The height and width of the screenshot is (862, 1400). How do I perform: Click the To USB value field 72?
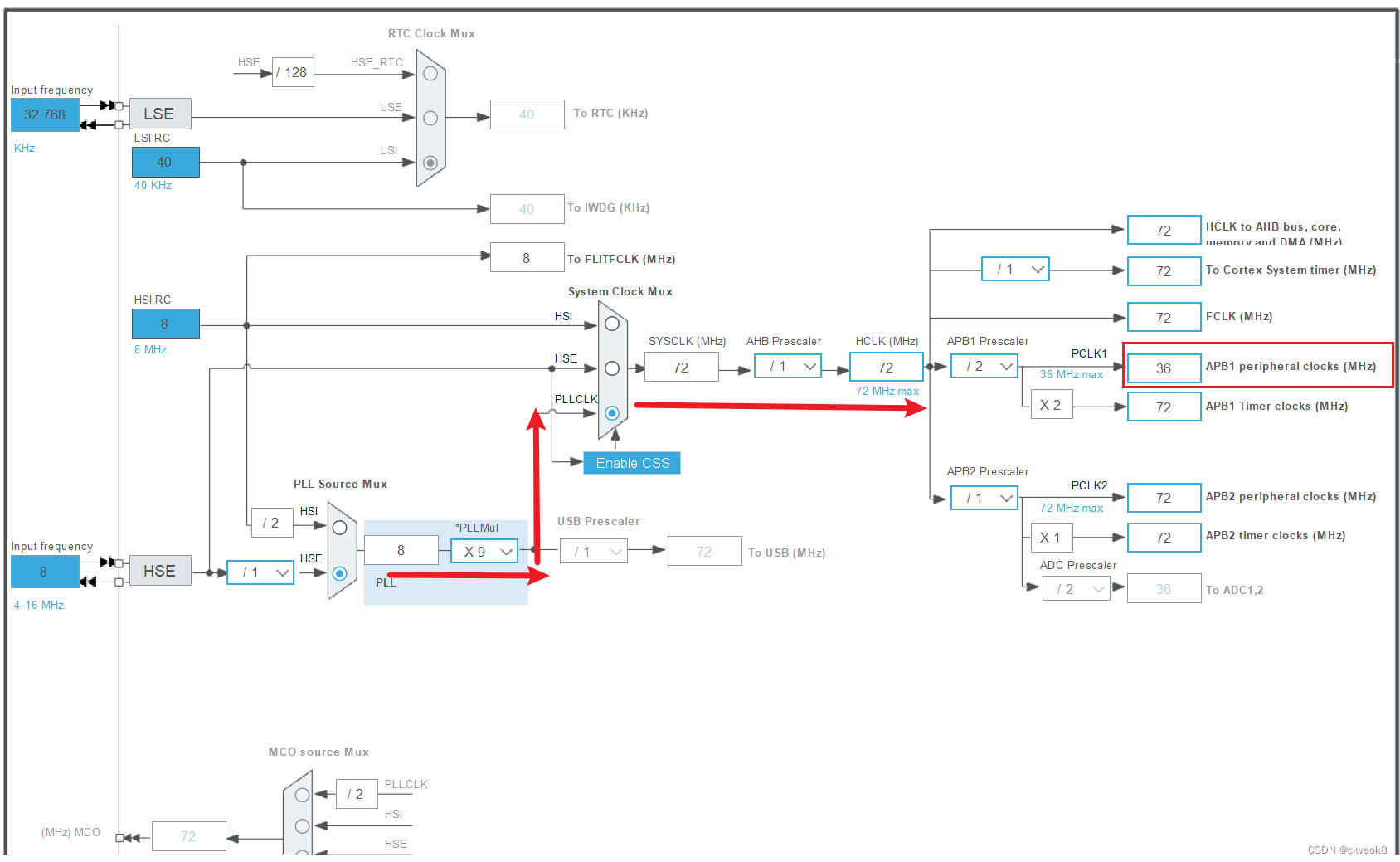point(705,551)
